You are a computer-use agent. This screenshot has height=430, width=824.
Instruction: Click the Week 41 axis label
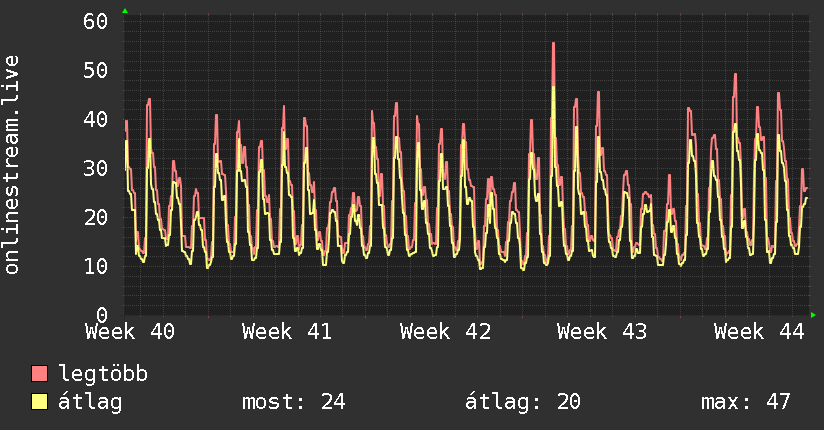click(x=287, y=332)
